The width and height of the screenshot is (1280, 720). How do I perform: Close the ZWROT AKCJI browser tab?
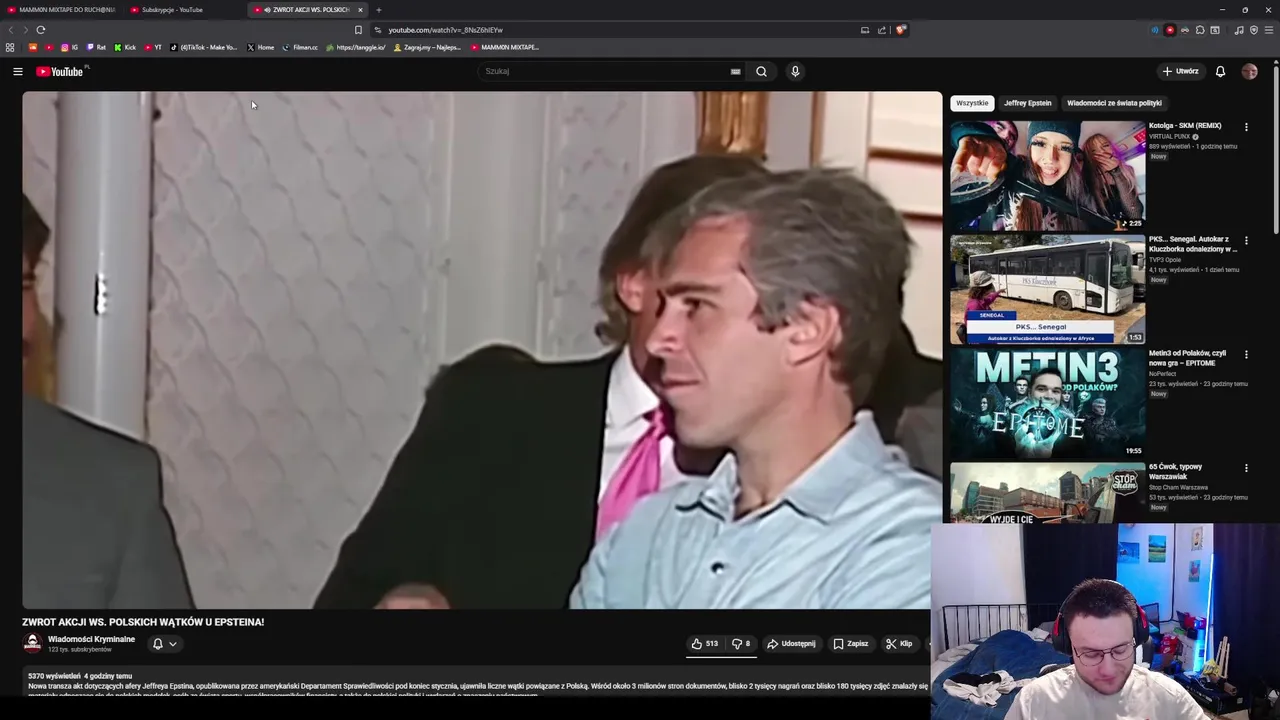pyautogui.click(x=361, y=10)
